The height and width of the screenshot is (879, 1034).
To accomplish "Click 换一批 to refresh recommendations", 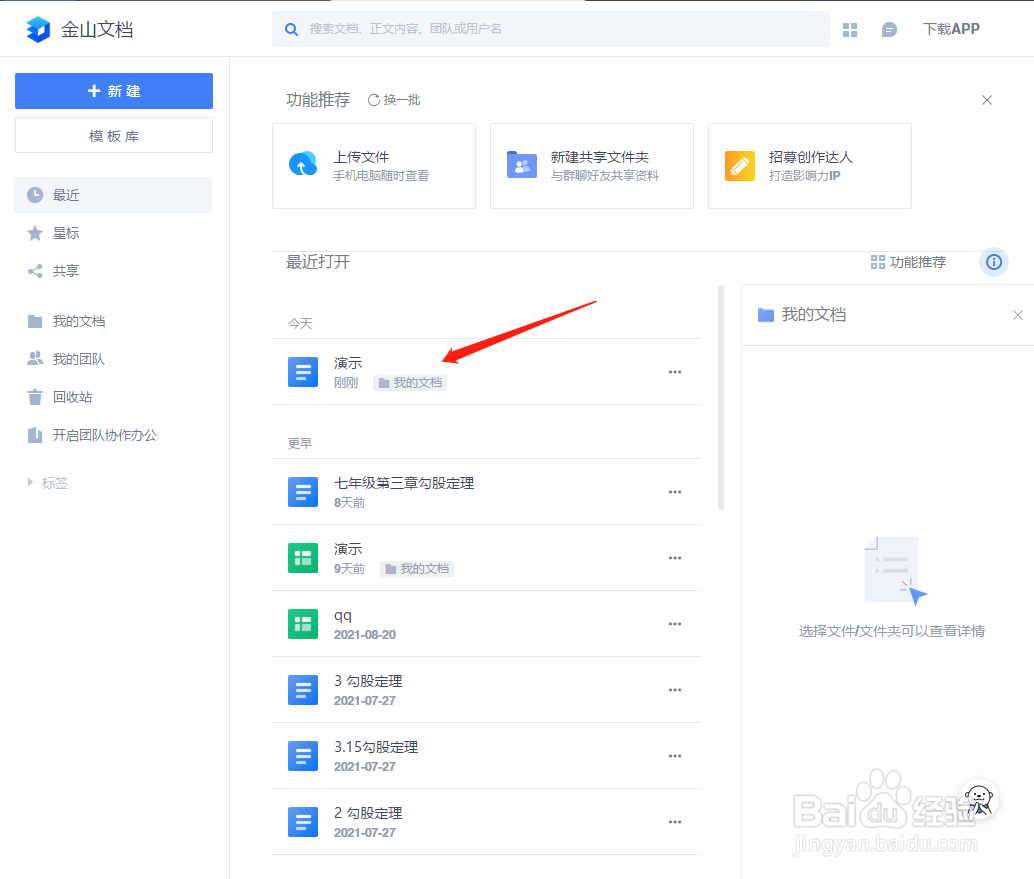I will click(394, 100).
